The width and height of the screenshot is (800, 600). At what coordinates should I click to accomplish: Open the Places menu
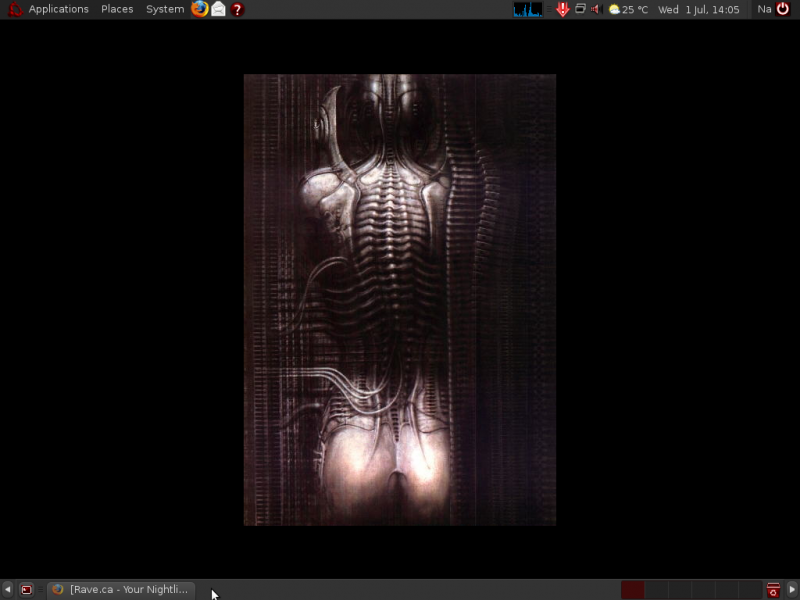pos(117,9)
